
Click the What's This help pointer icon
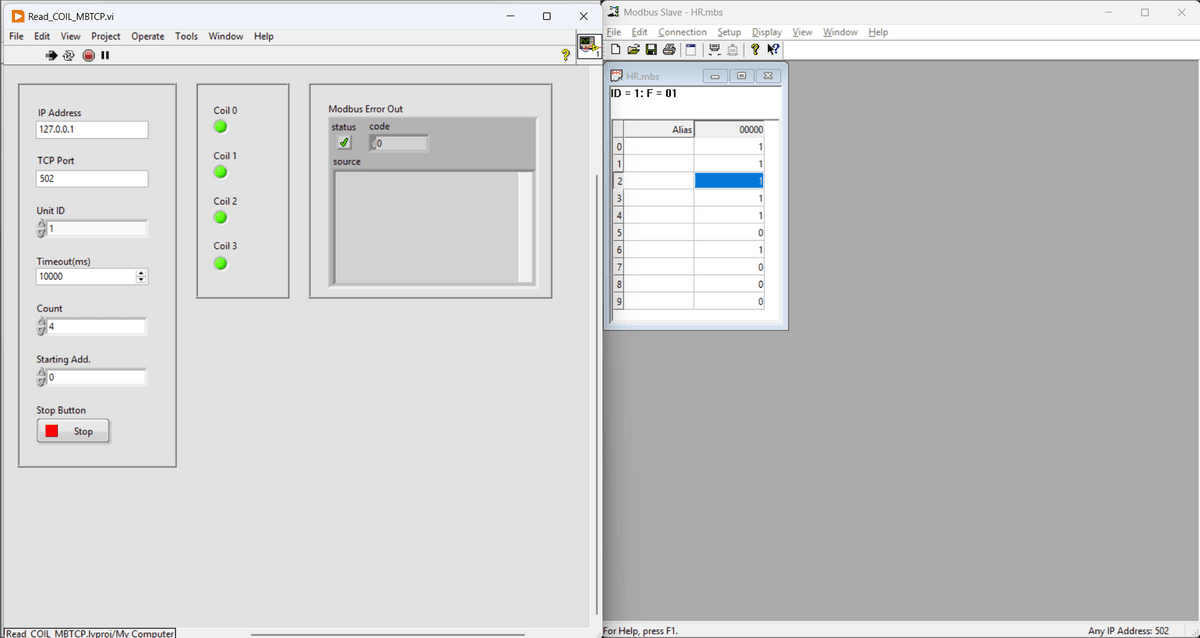773,50
